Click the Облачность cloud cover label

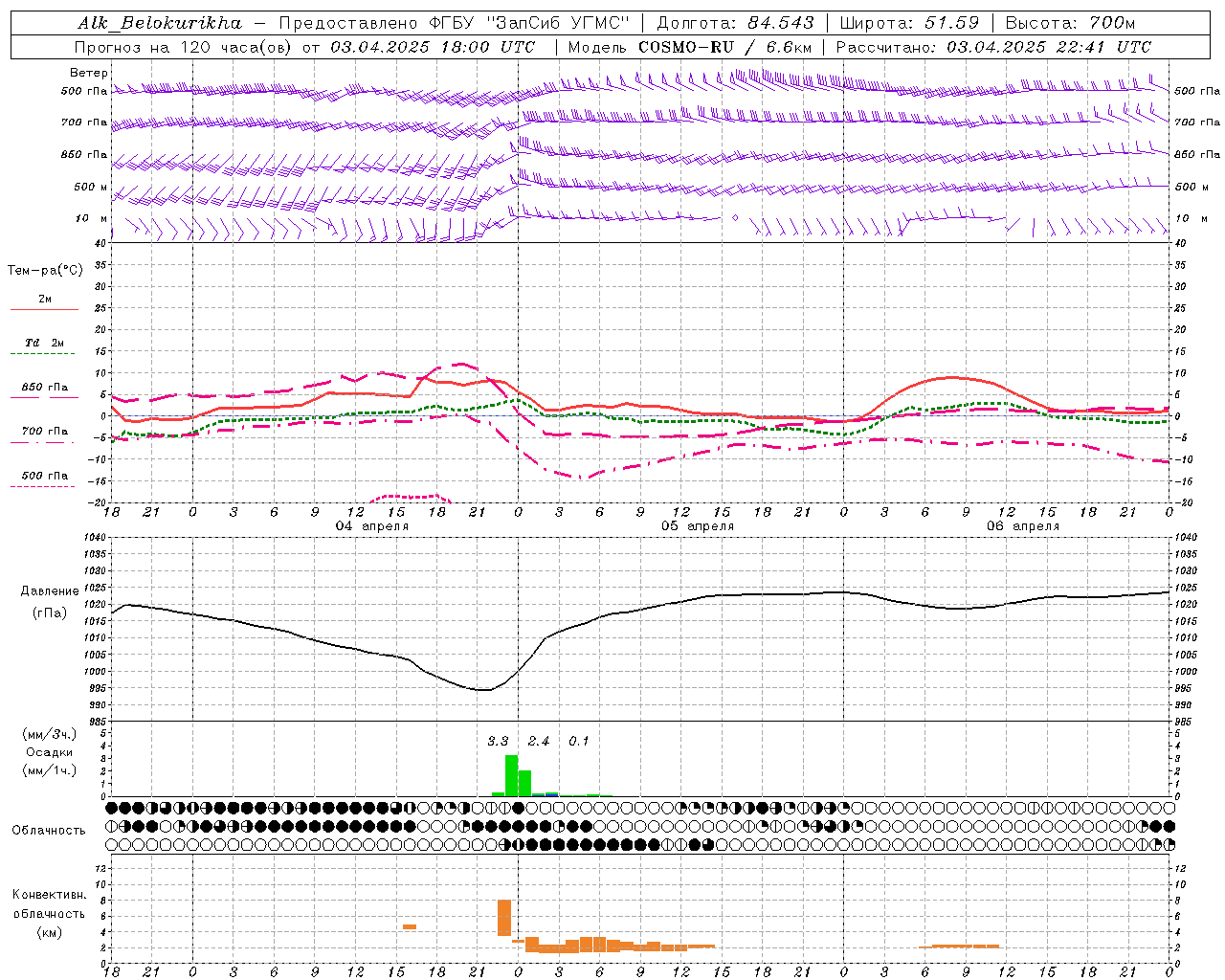(49, 831)
